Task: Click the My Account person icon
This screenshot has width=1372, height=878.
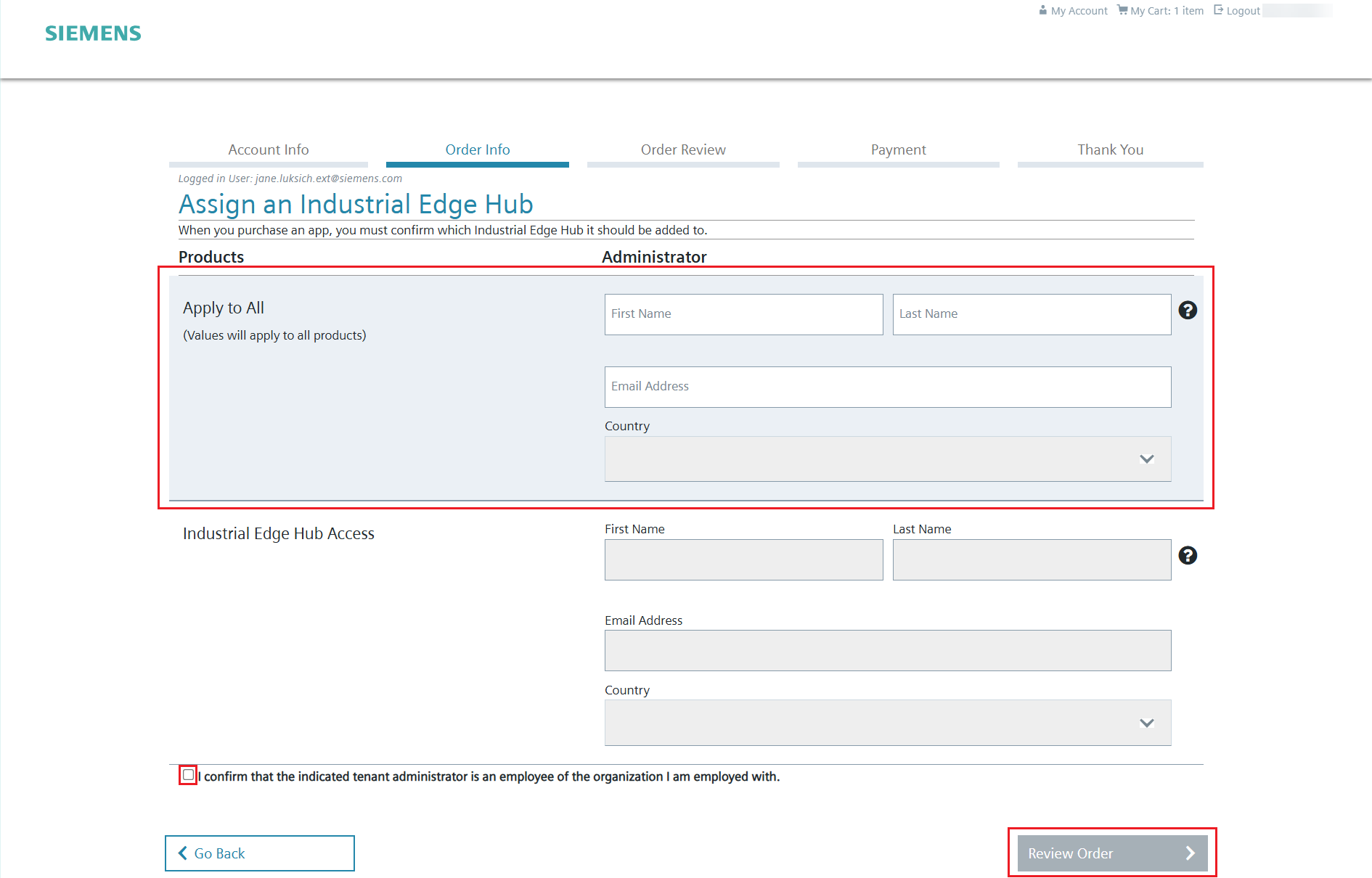Action: [x=1043, y=10]
